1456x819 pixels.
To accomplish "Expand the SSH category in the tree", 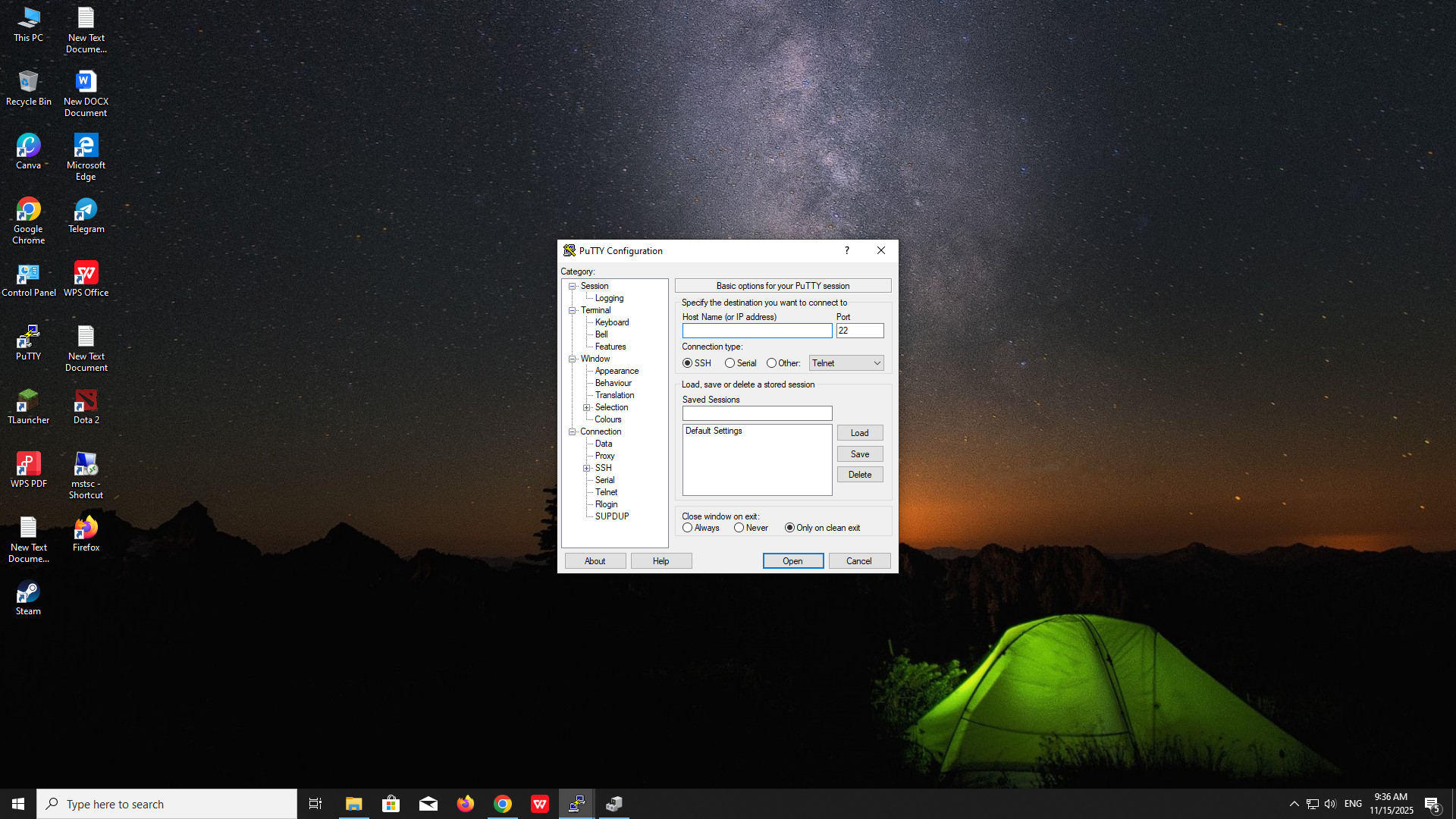I will [588, 468].
